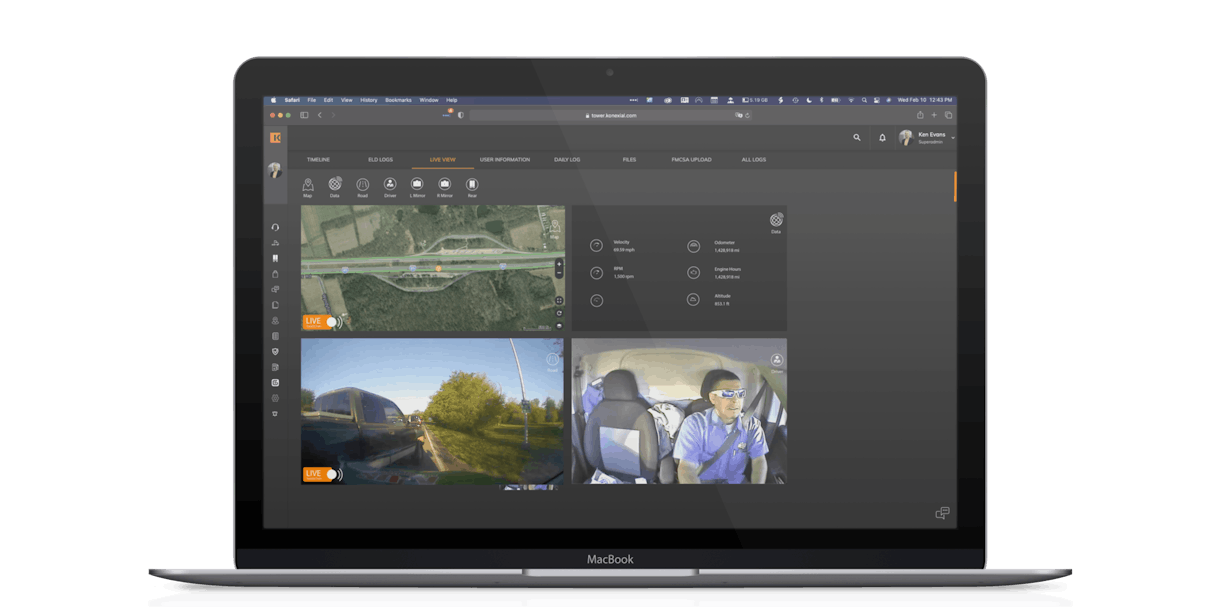This screenshot has height=610, width=1220.
Task: Click the user avatar in left sidebar
Action: click(x=275, y=171)
